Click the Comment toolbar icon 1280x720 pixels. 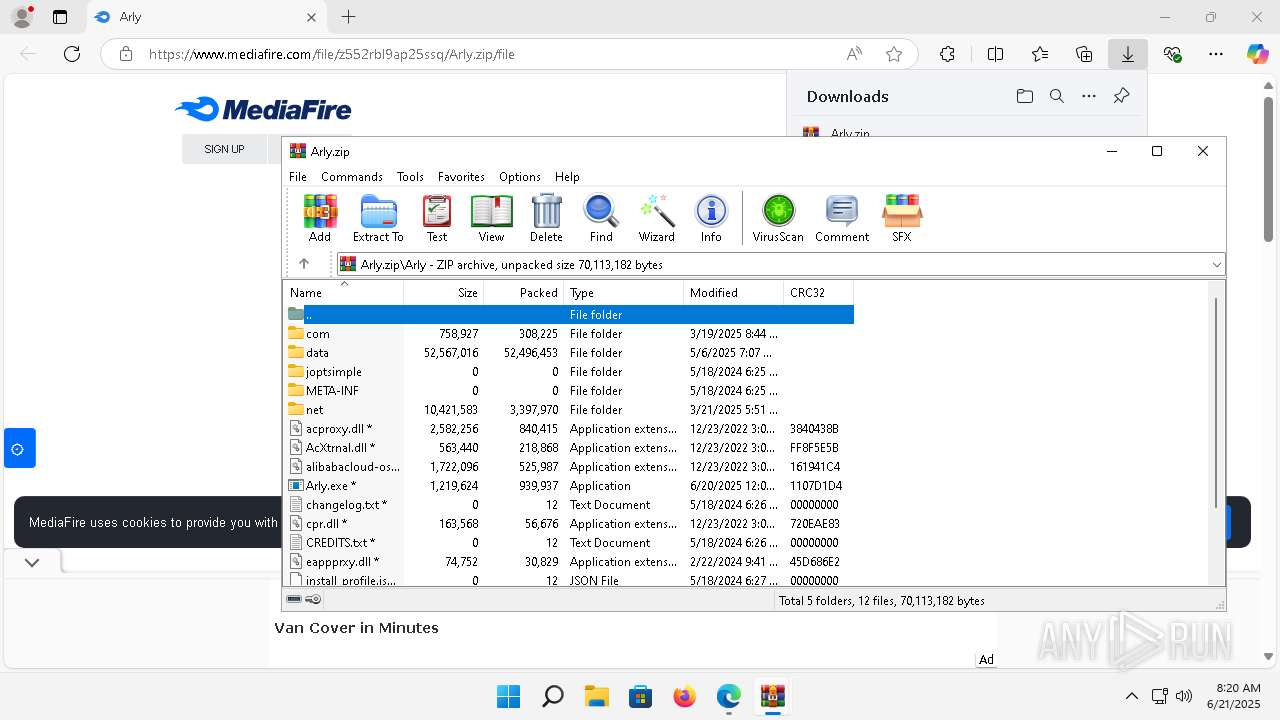pos(842,218)
